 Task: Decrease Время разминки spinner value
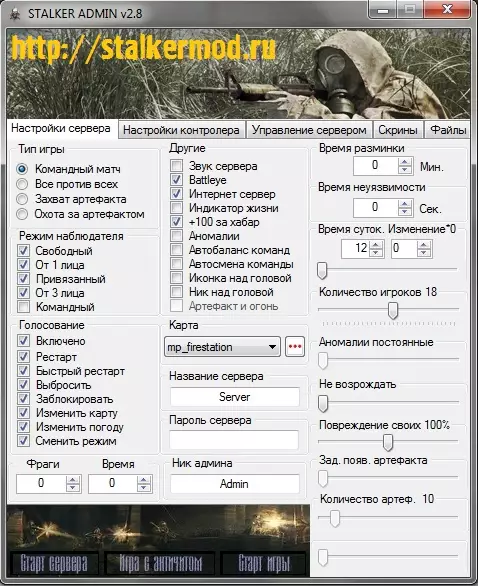405,170
